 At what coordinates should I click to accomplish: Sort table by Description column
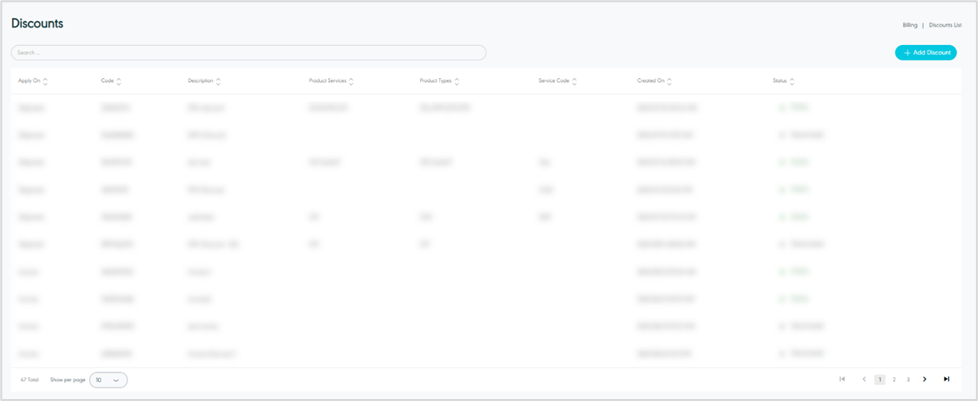218,81
